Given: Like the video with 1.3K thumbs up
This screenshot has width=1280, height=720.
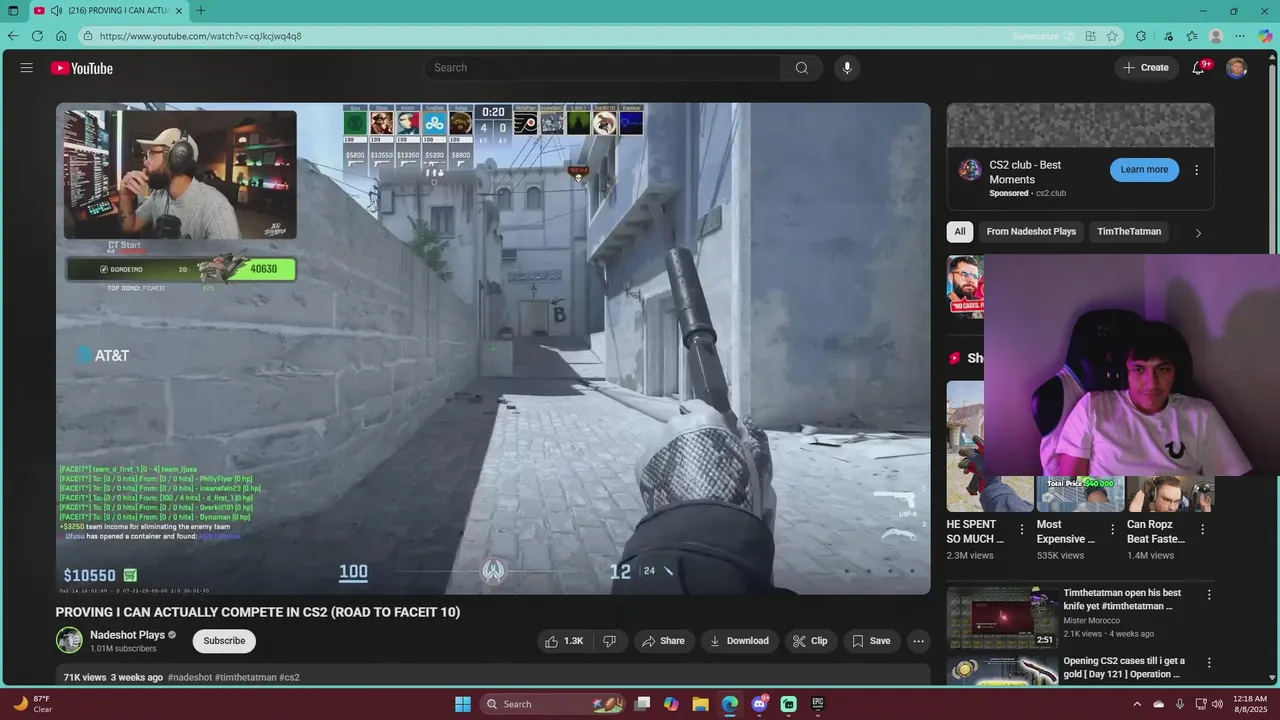Looking at the screenshot, I should tap(563, 641).
